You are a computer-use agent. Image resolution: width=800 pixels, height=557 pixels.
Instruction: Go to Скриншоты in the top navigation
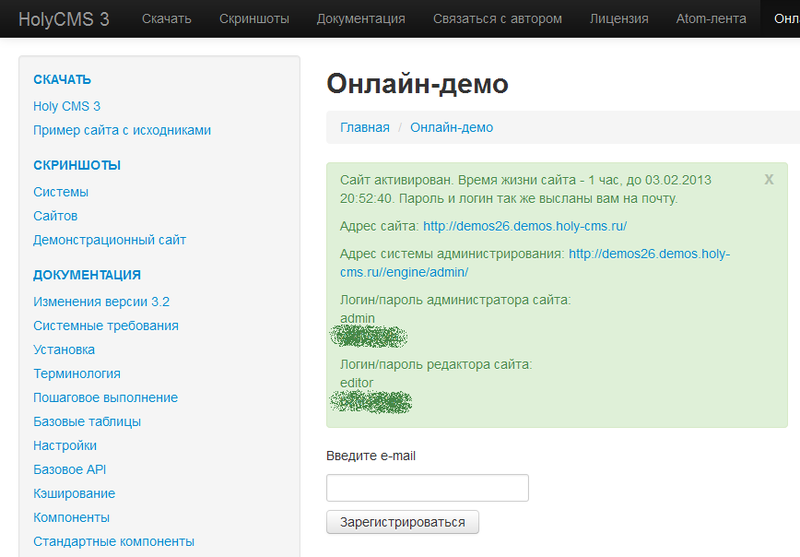pyautogui.click(x=254, y=19)
